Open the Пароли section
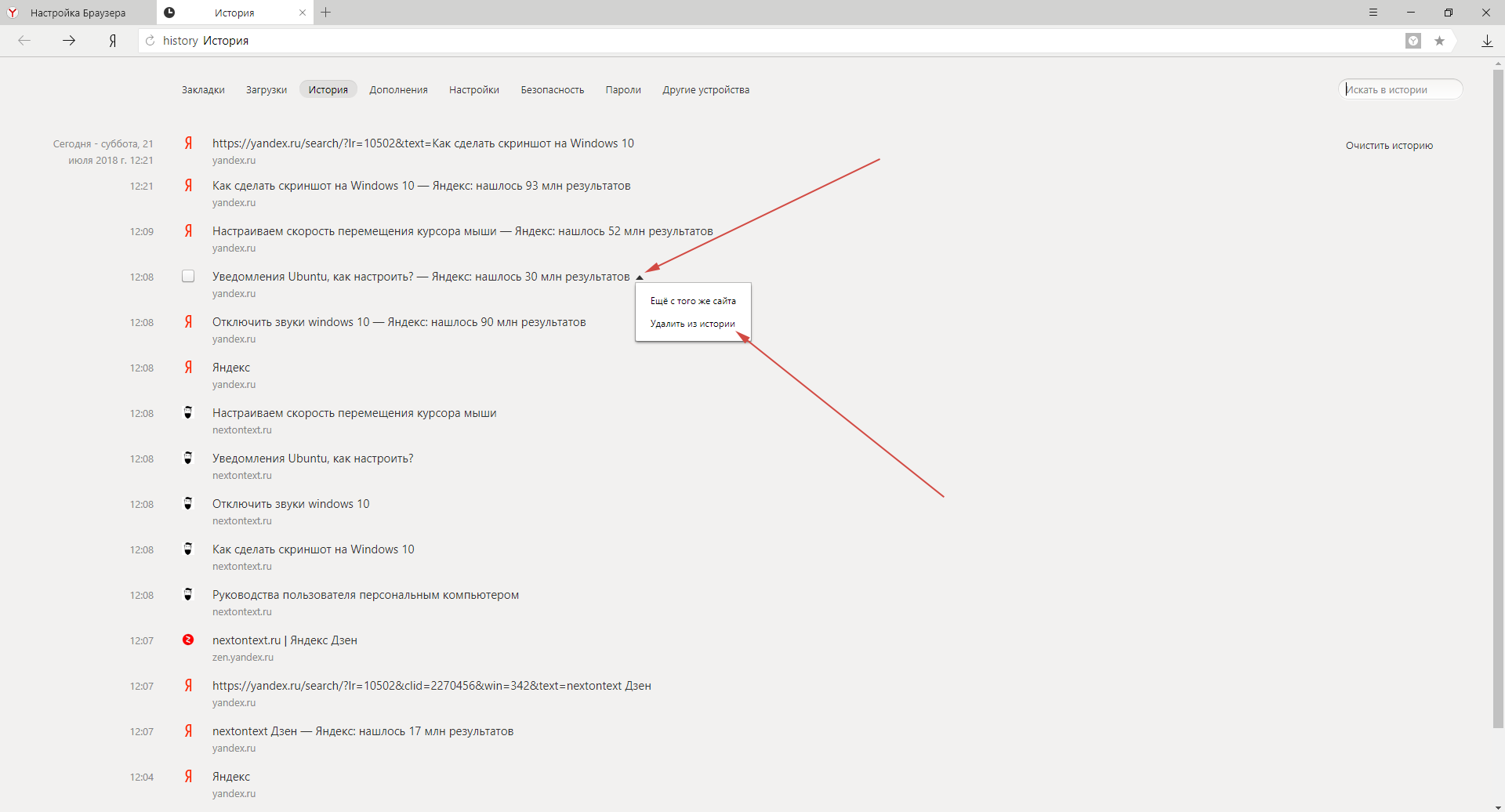 click(623, 89)
